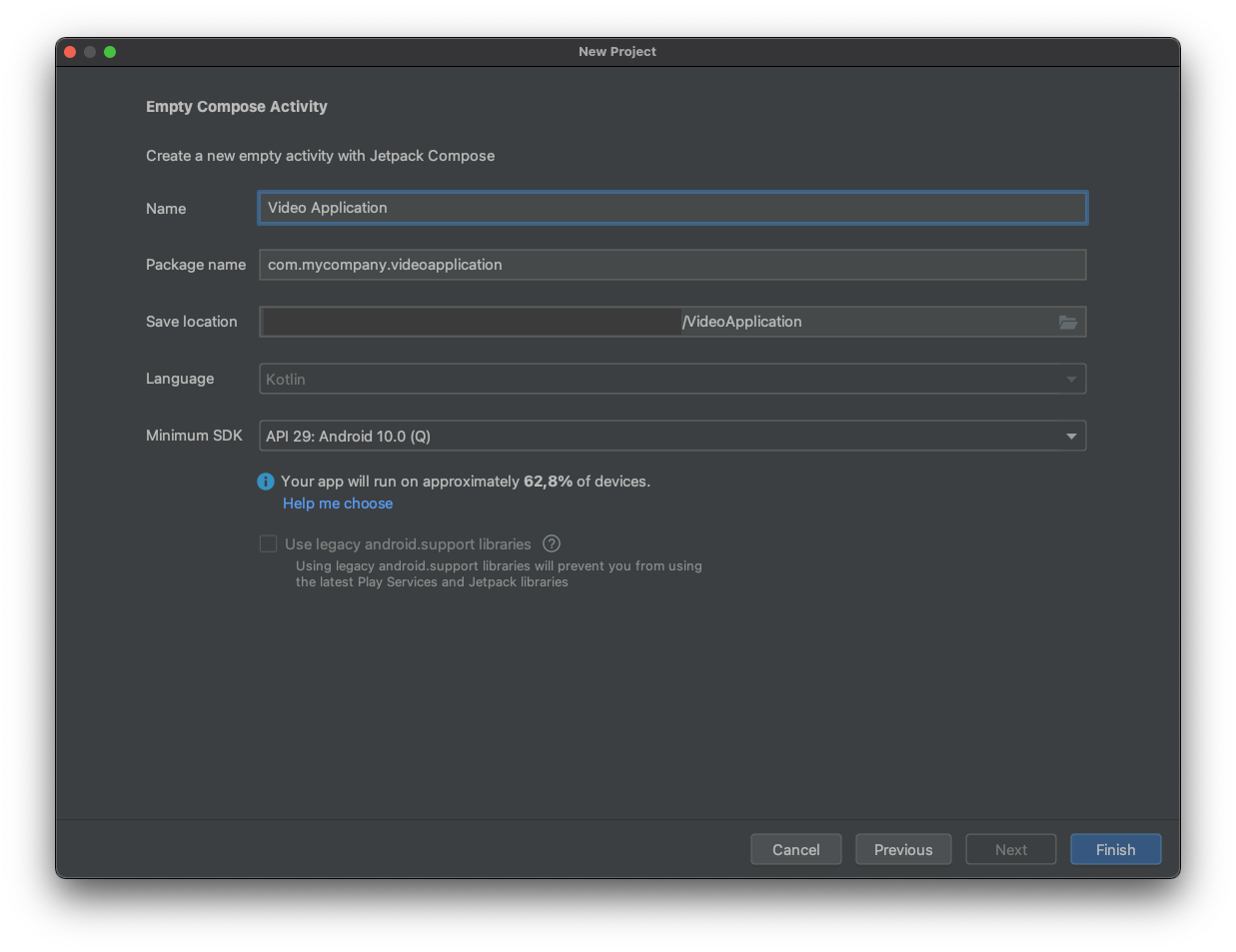Click the help question mark beside legacy libraries

pos(552,543)
